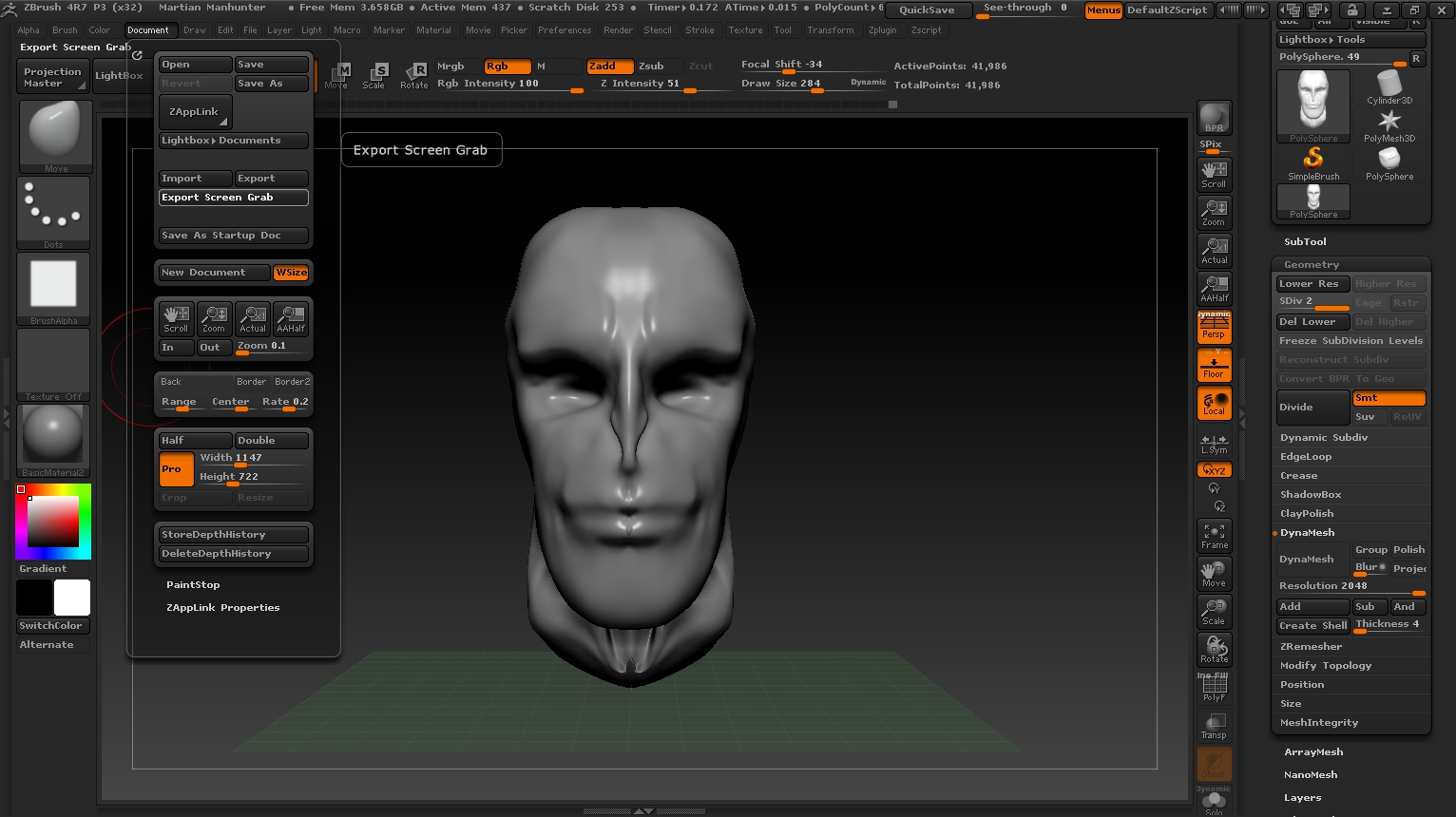Click the Actual size icon in right shelf
Viewport: 1456px width, 817px height.
click(1214, 250)
